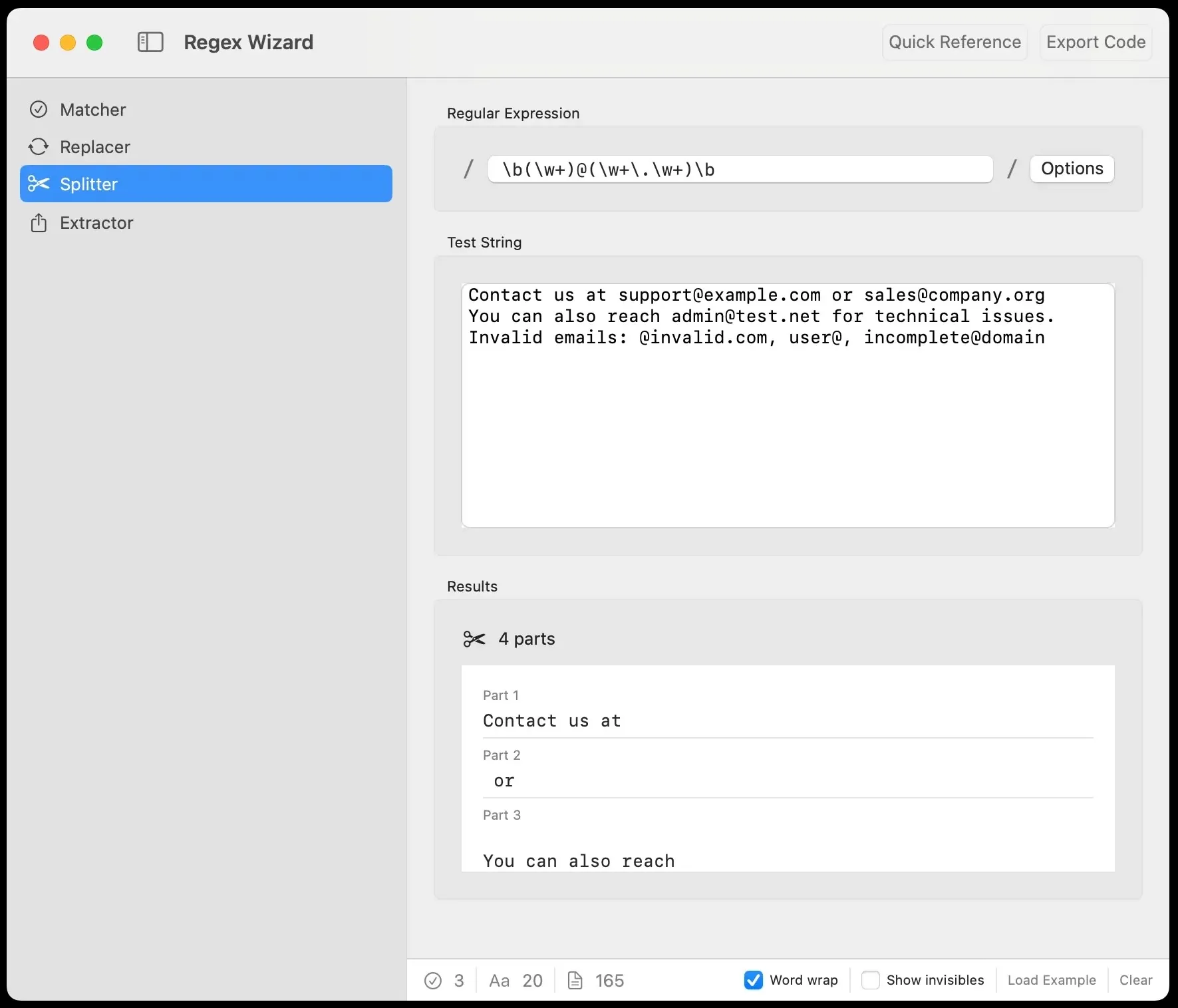Viewport: 1178px width, 1008px height.
Task: Switch to the Matcher mode
Action: tap(93, 110)
